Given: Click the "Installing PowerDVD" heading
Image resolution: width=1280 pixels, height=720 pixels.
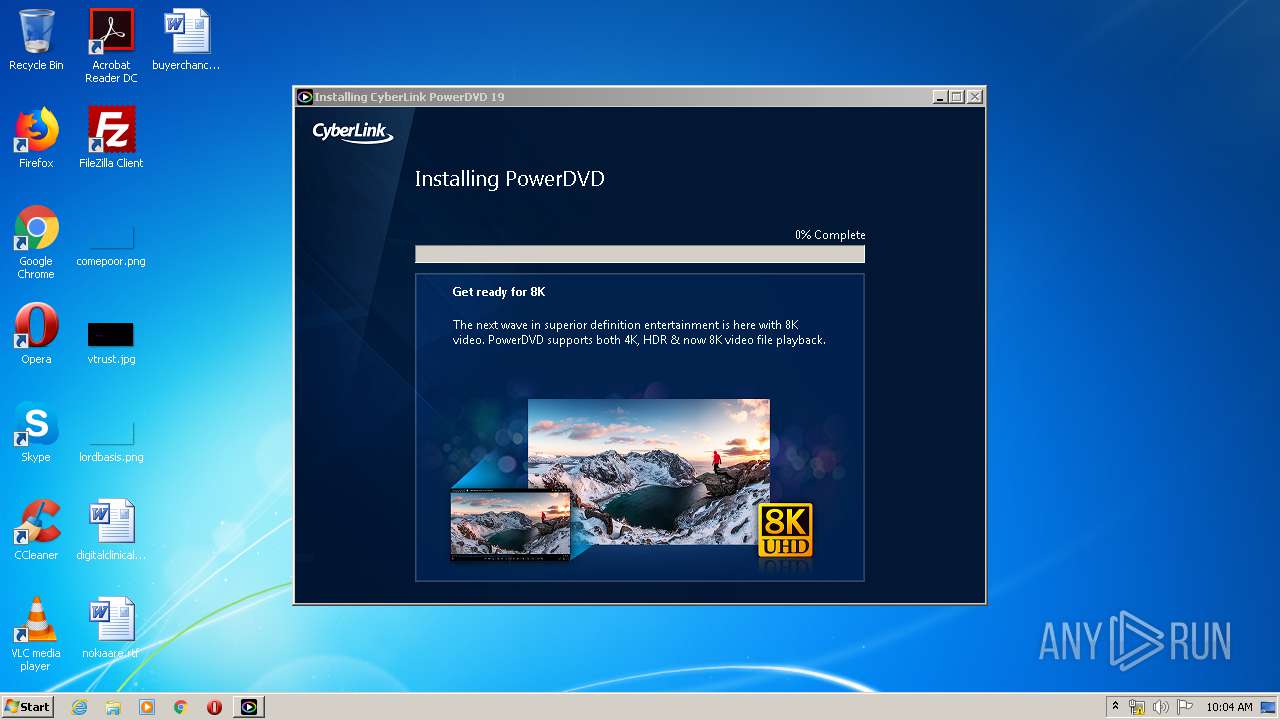Looking at the screenshot, I should click(x=510, y=179).
